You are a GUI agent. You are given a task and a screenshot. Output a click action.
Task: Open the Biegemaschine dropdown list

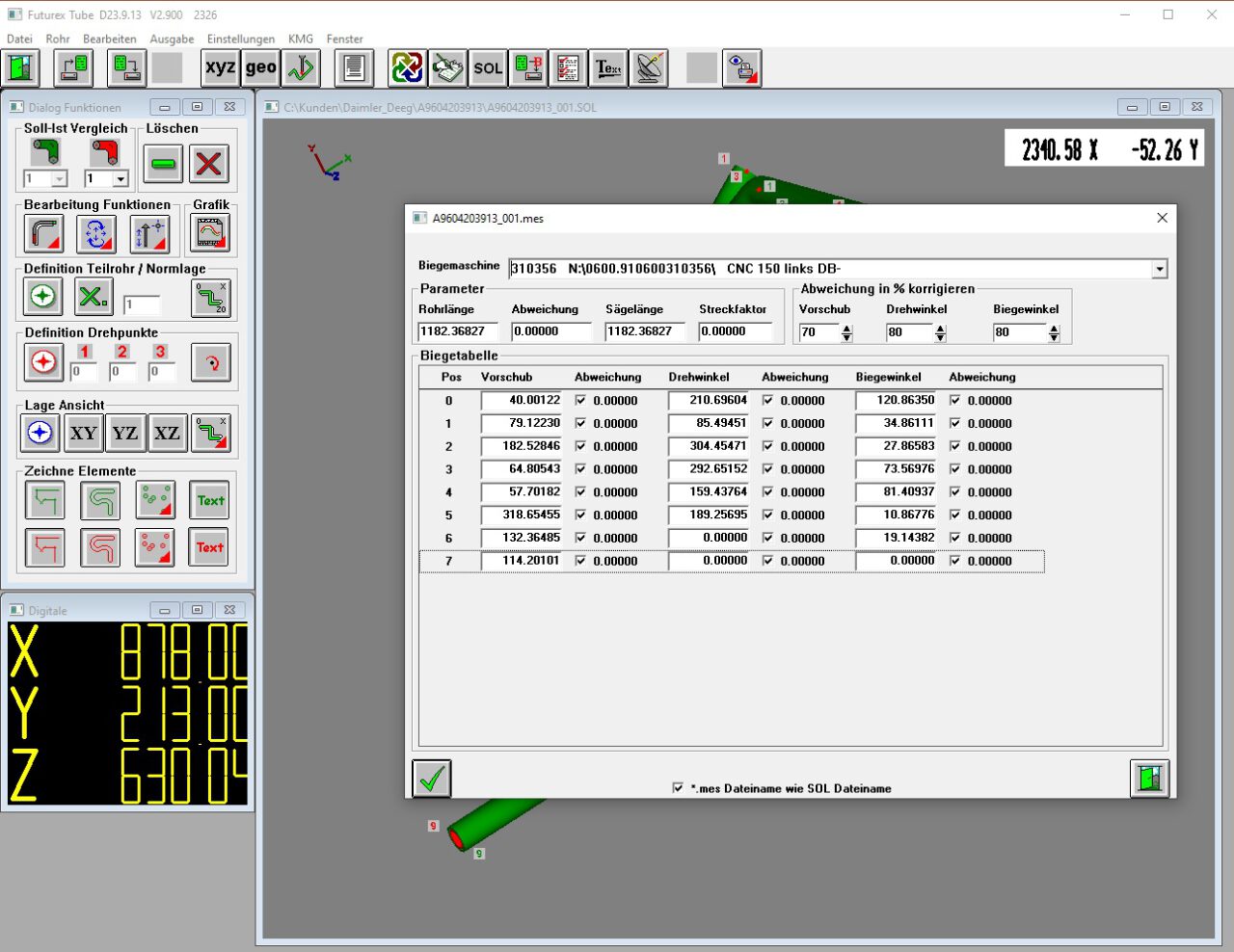(x=1160, y=269)
